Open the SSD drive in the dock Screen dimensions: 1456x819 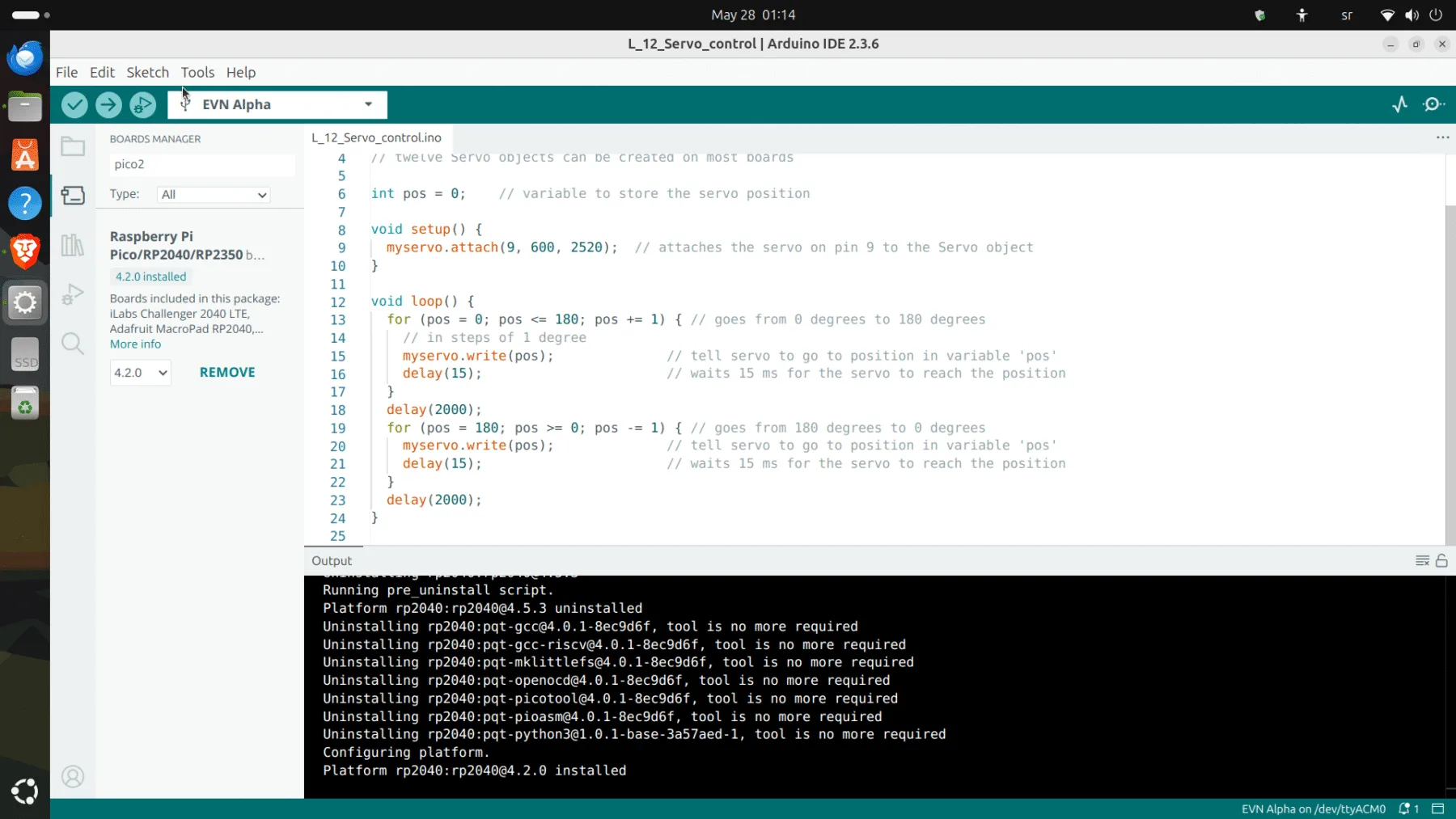(x=25, y=354)
